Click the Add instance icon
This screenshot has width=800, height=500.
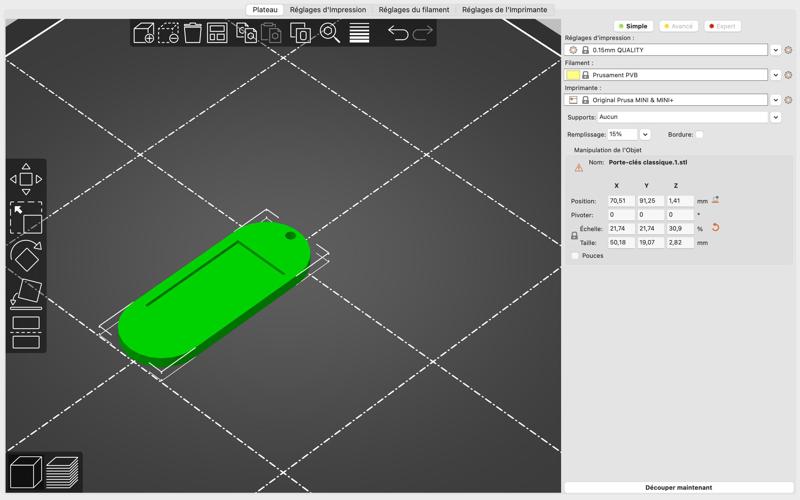pos(300,33)
